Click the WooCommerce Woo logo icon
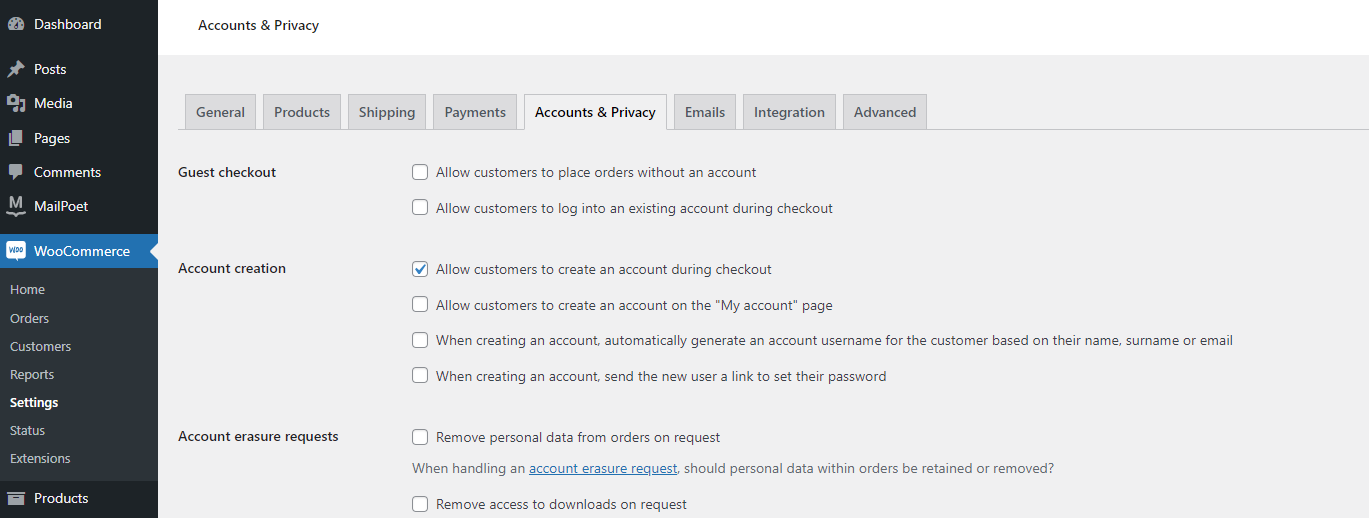The image size is (1369, 518). (16, 251)
